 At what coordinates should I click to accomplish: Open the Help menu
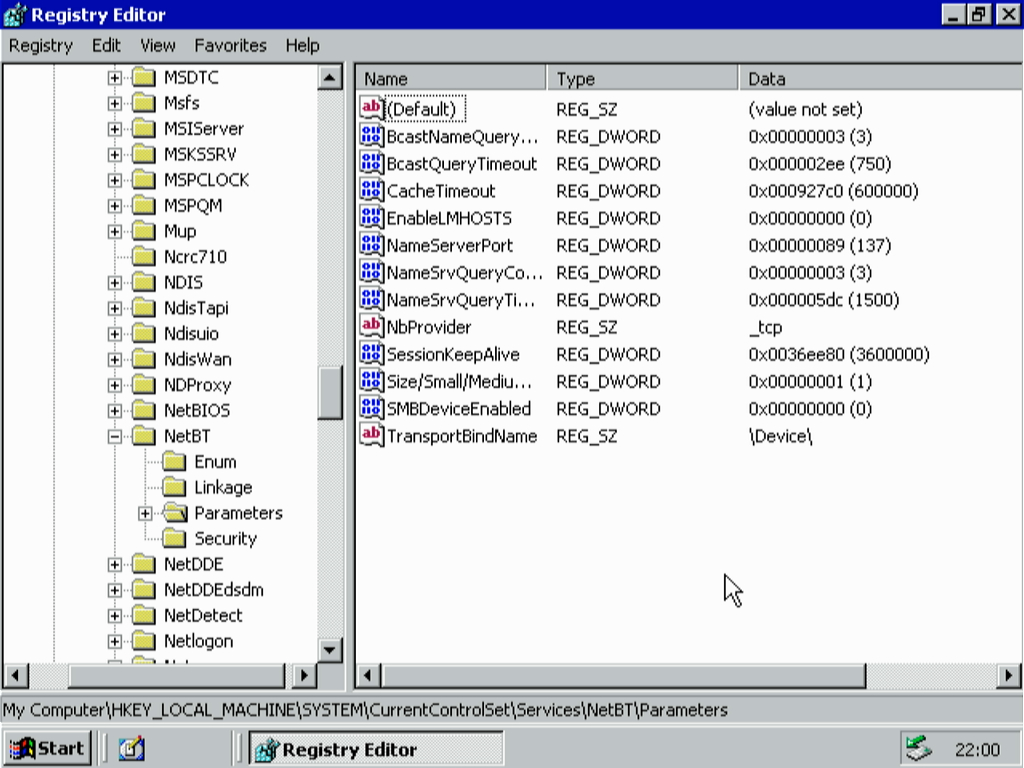(x=302, y=45)
